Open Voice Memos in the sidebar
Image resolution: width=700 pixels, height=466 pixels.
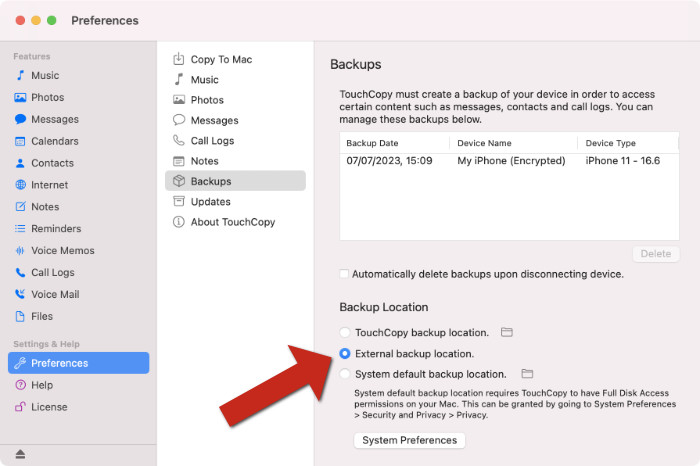tap(55, 250)
